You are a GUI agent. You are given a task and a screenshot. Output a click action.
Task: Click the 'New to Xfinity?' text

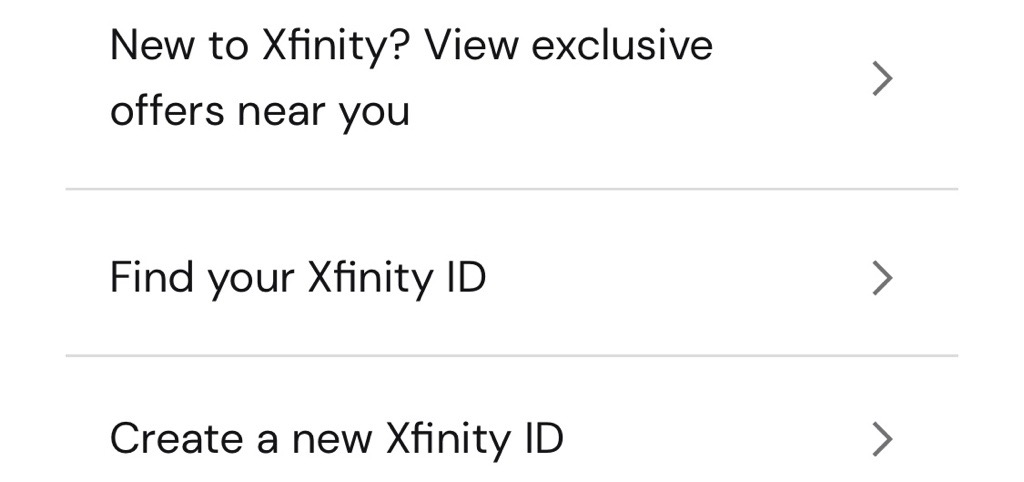(x=261, y=47)
